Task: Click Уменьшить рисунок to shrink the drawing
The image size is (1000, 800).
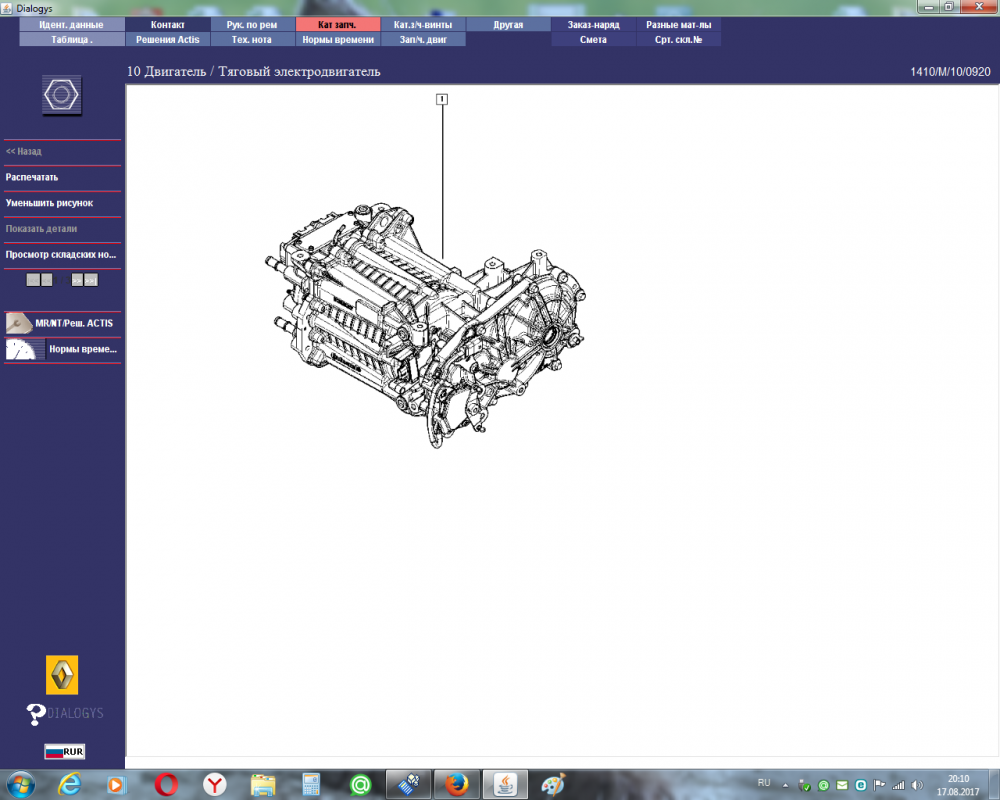Action: click(x=49, y=203)
